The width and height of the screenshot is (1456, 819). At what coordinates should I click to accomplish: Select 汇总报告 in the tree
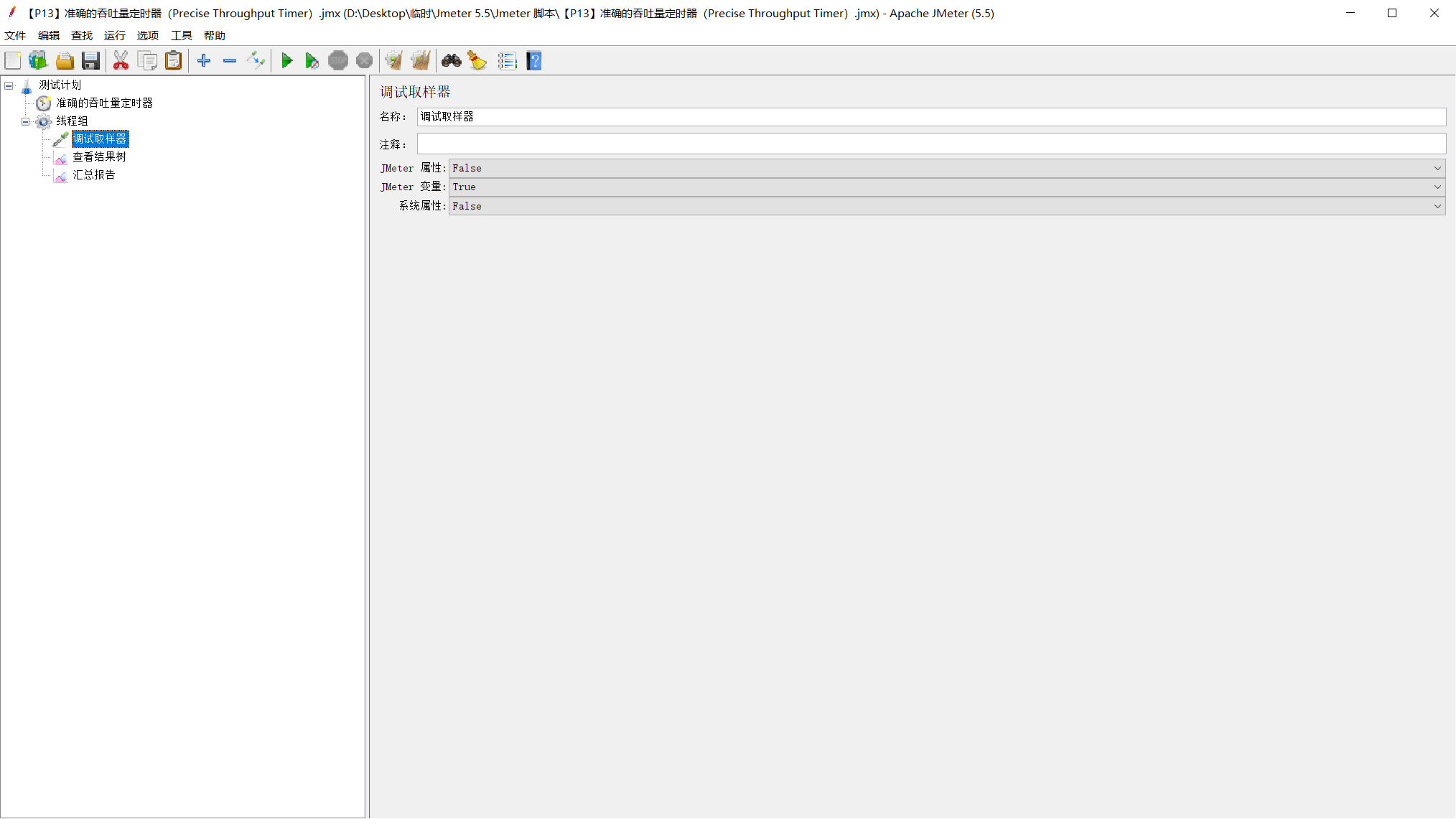point(94,174)
